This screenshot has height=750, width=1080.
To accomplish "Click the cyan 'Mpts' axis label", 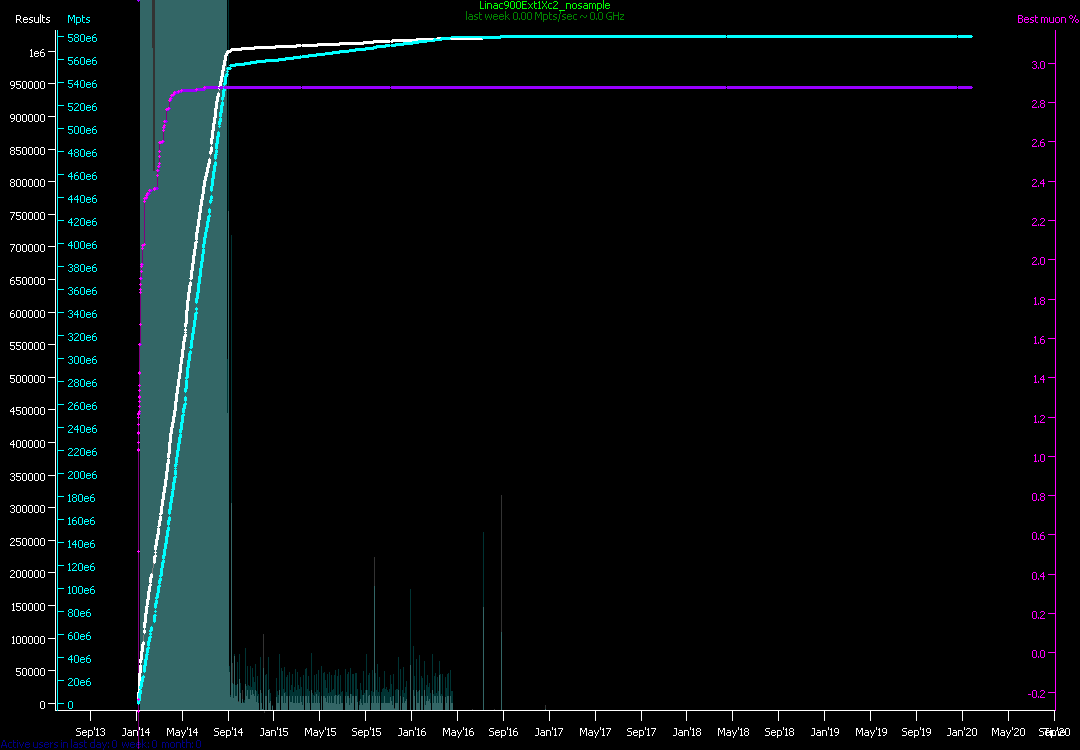I will [x=78, y=20].
